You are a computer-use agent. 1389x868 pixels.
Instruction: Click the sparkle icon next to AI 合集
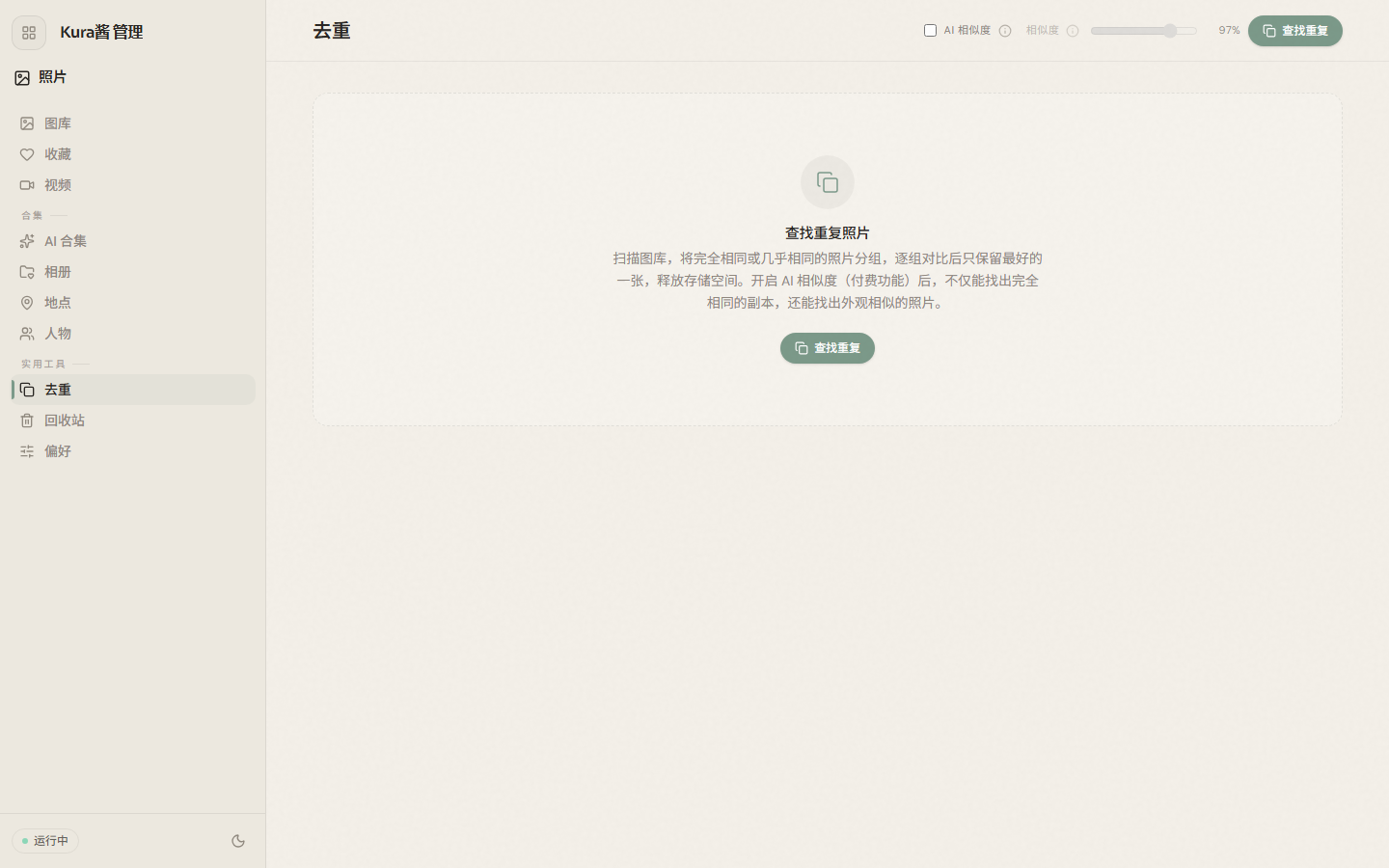(27, 241)
